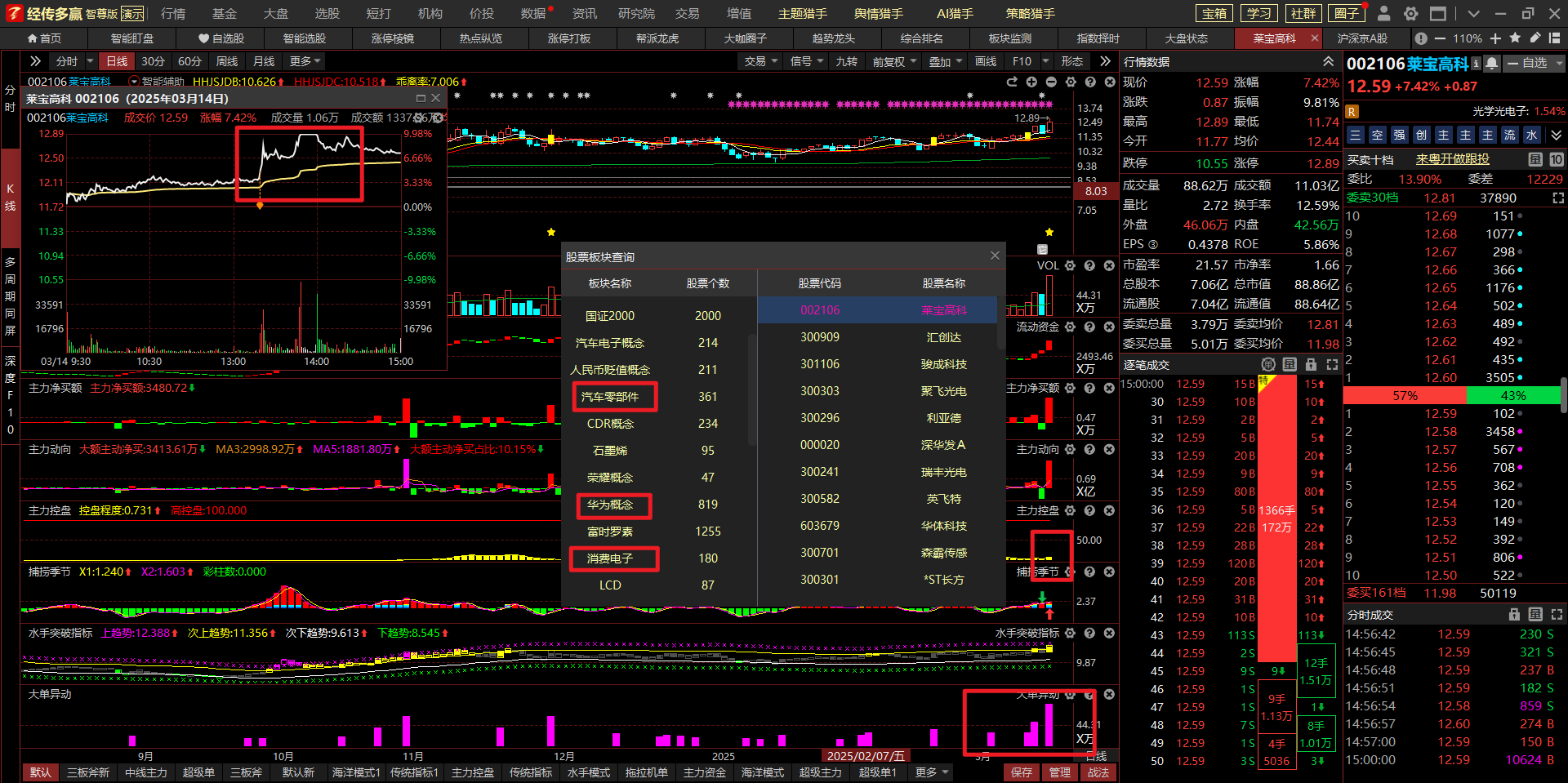Click the gear icon in 主力动向 panel

click(x=1070, y=449)
